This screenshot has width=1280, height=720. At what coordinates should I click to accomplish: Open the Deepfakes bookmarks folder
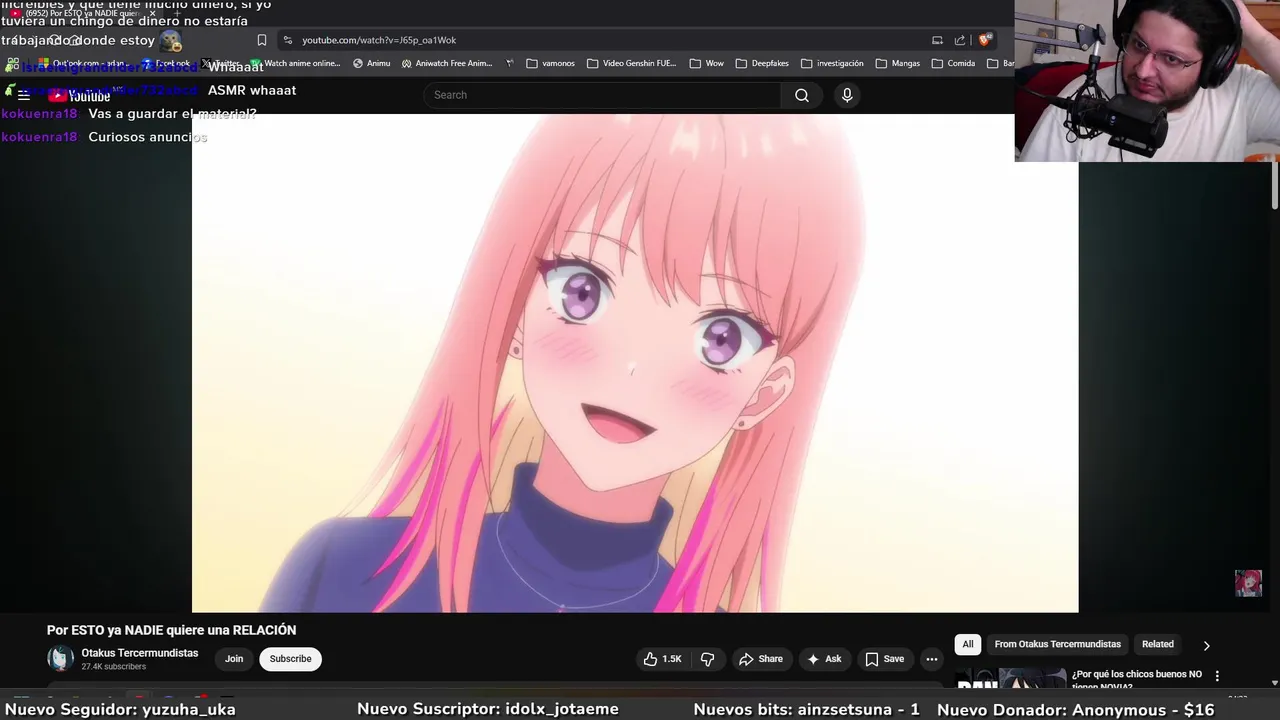[762, 63]
